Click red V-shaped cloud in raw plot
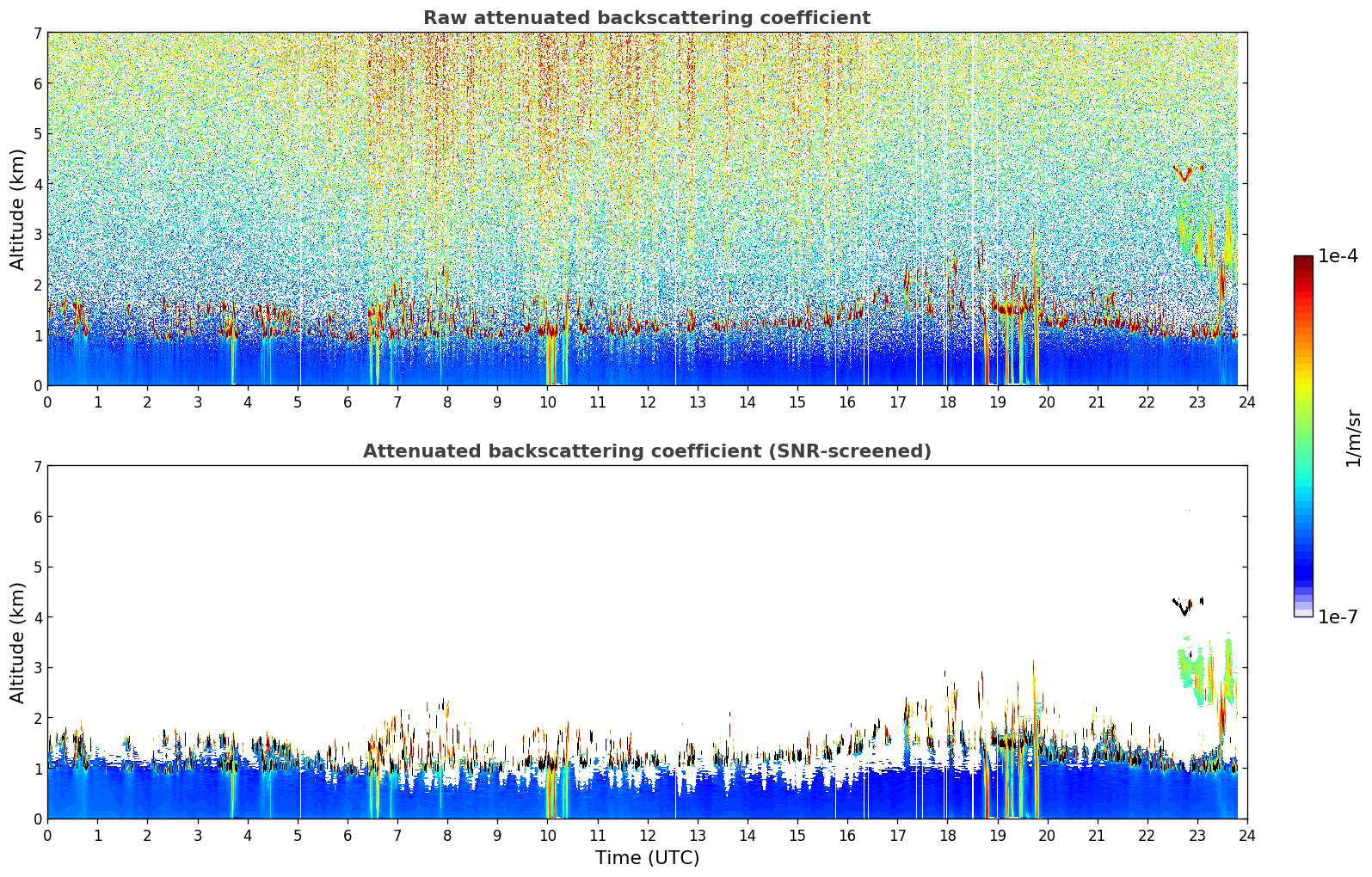The height and width of the screenshot is (877, 1372). tap(1185, 175)
